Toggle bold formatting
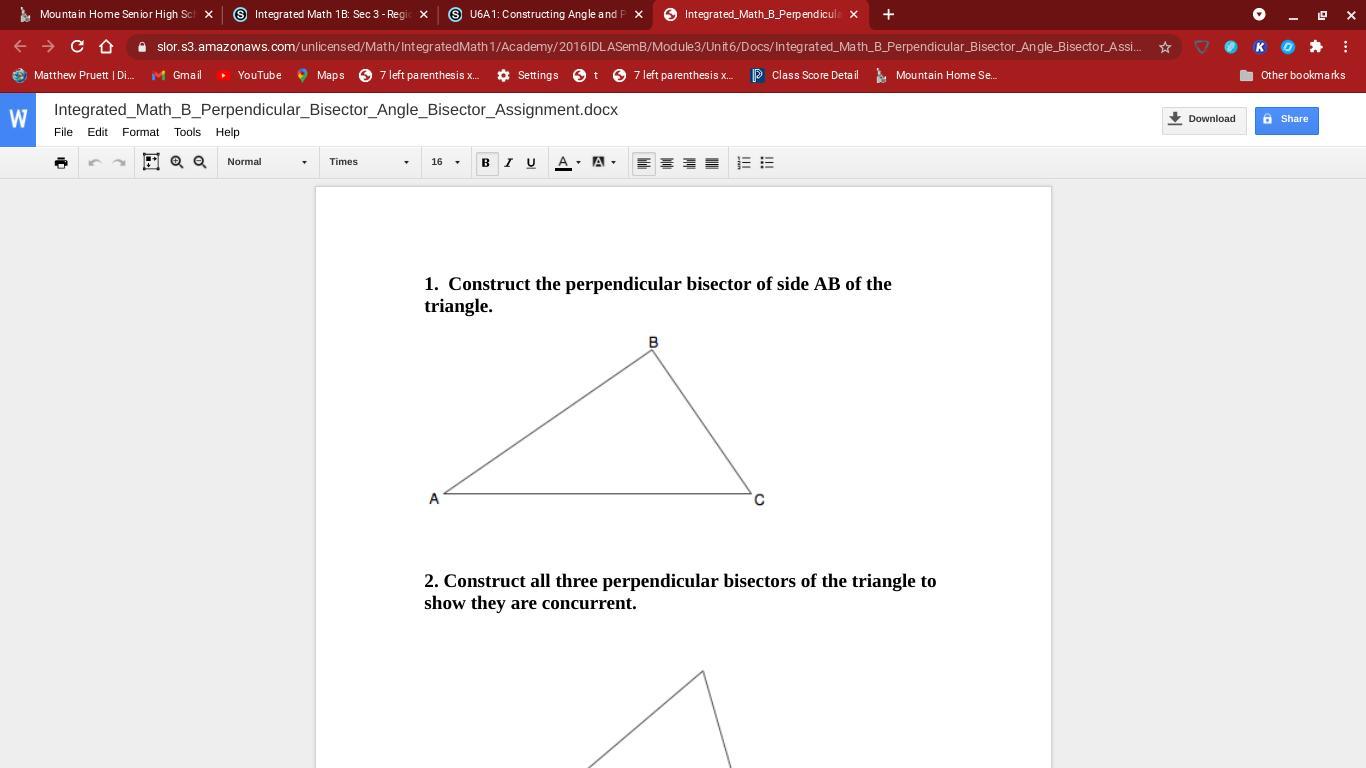Viewport: 1366px width, 768px height. click(x=486, y=163)
